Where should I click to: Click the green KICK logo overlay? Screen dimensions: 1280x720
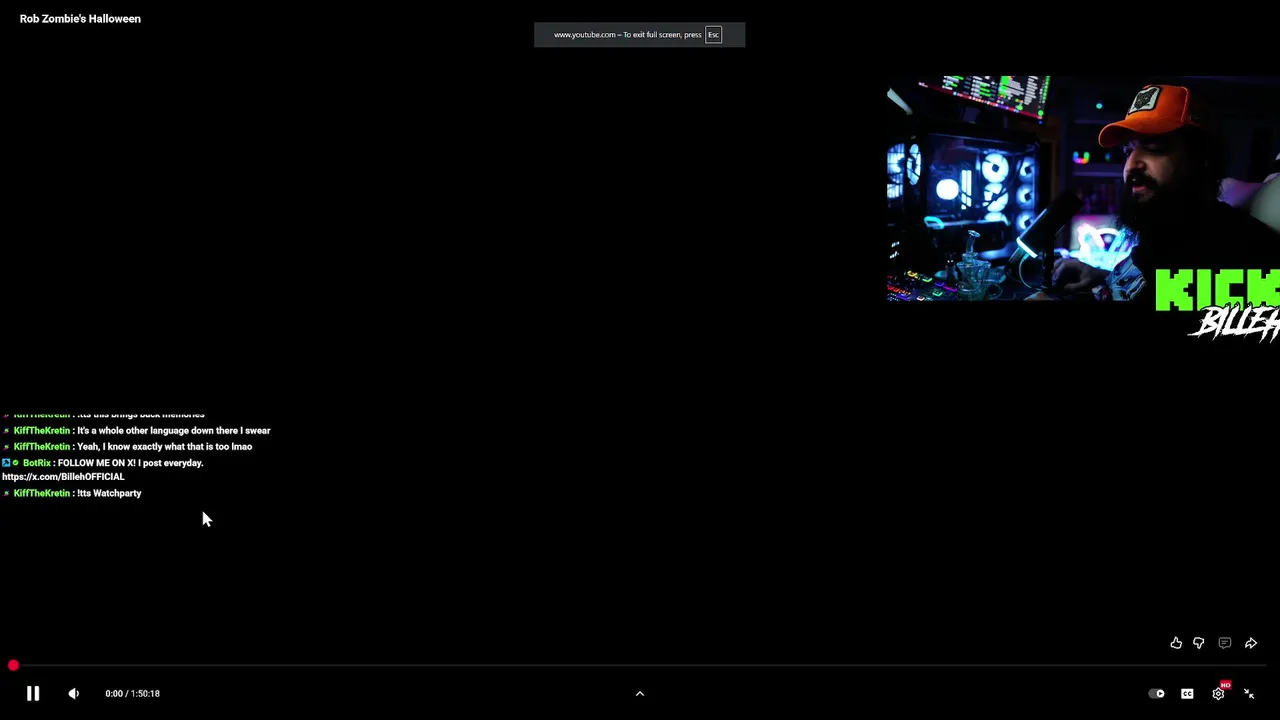[1217, 291]
